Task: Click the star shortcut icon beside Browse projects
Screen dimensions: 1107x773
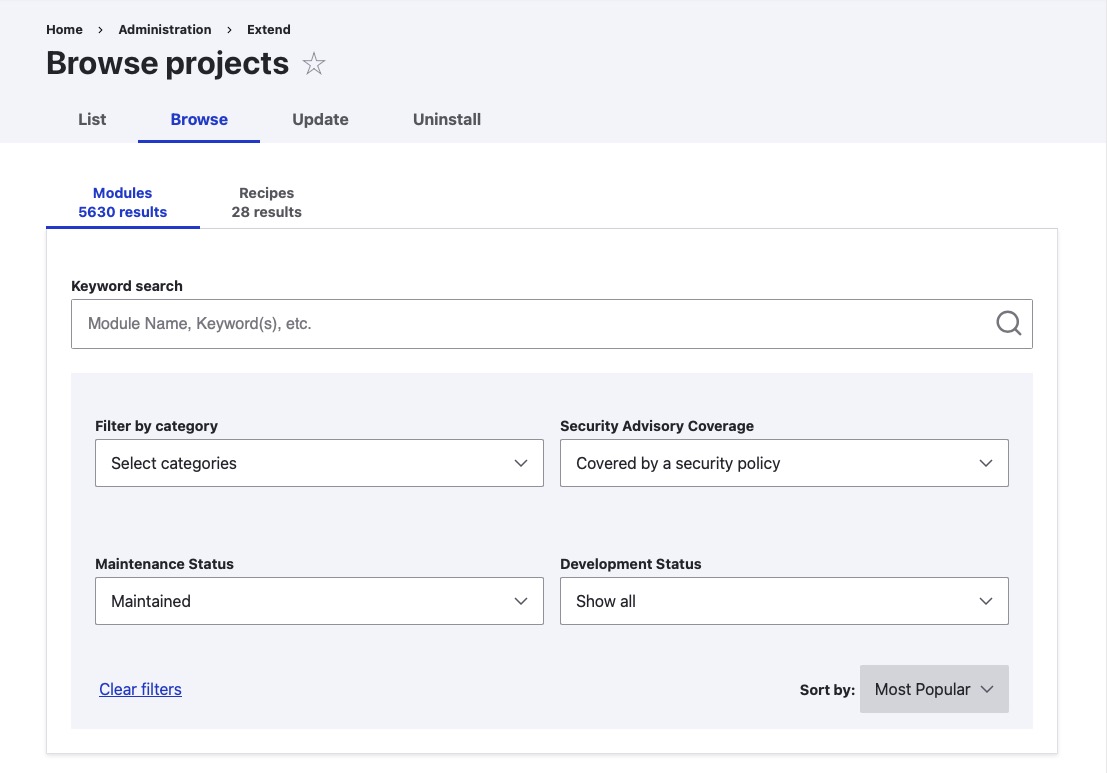Action: pos(314,65)
